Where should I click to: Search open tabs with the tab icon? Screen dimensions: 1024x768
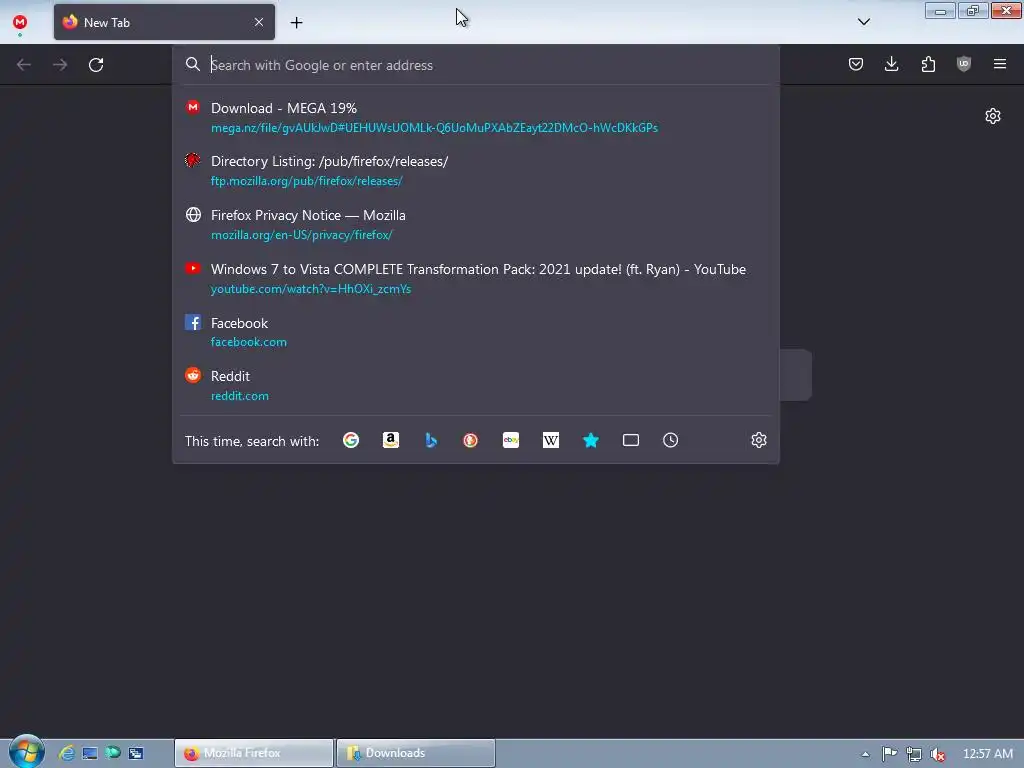click(x=631, y=440)
